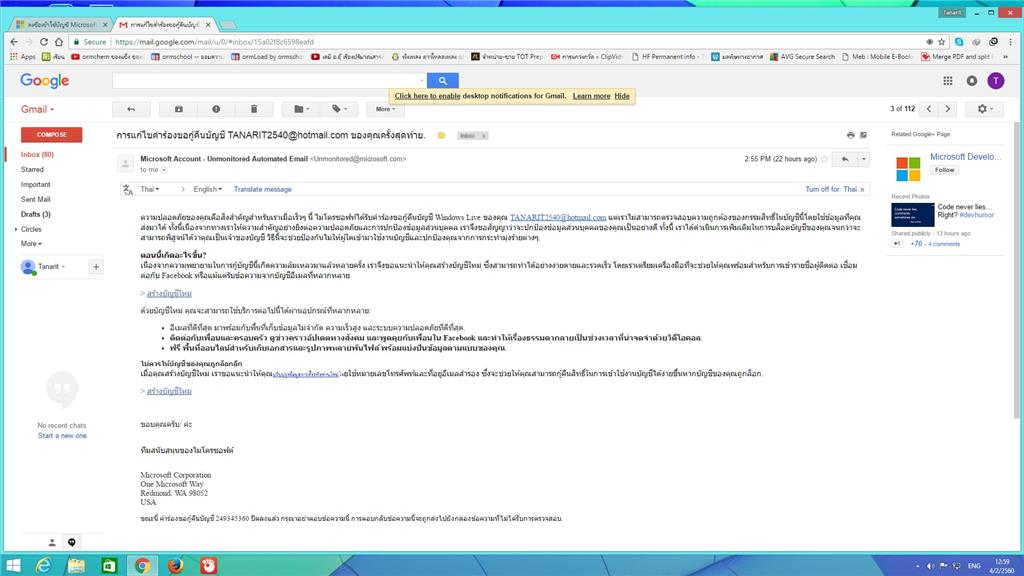Go to the older email arrow
Screen dimensions: 1024x576
tap(948, 109)
